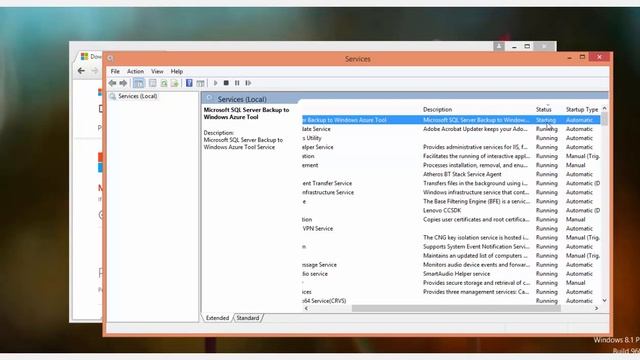The image size is (640, 360).
Task: Click the Restart Service icon
Action: [248, 83]
